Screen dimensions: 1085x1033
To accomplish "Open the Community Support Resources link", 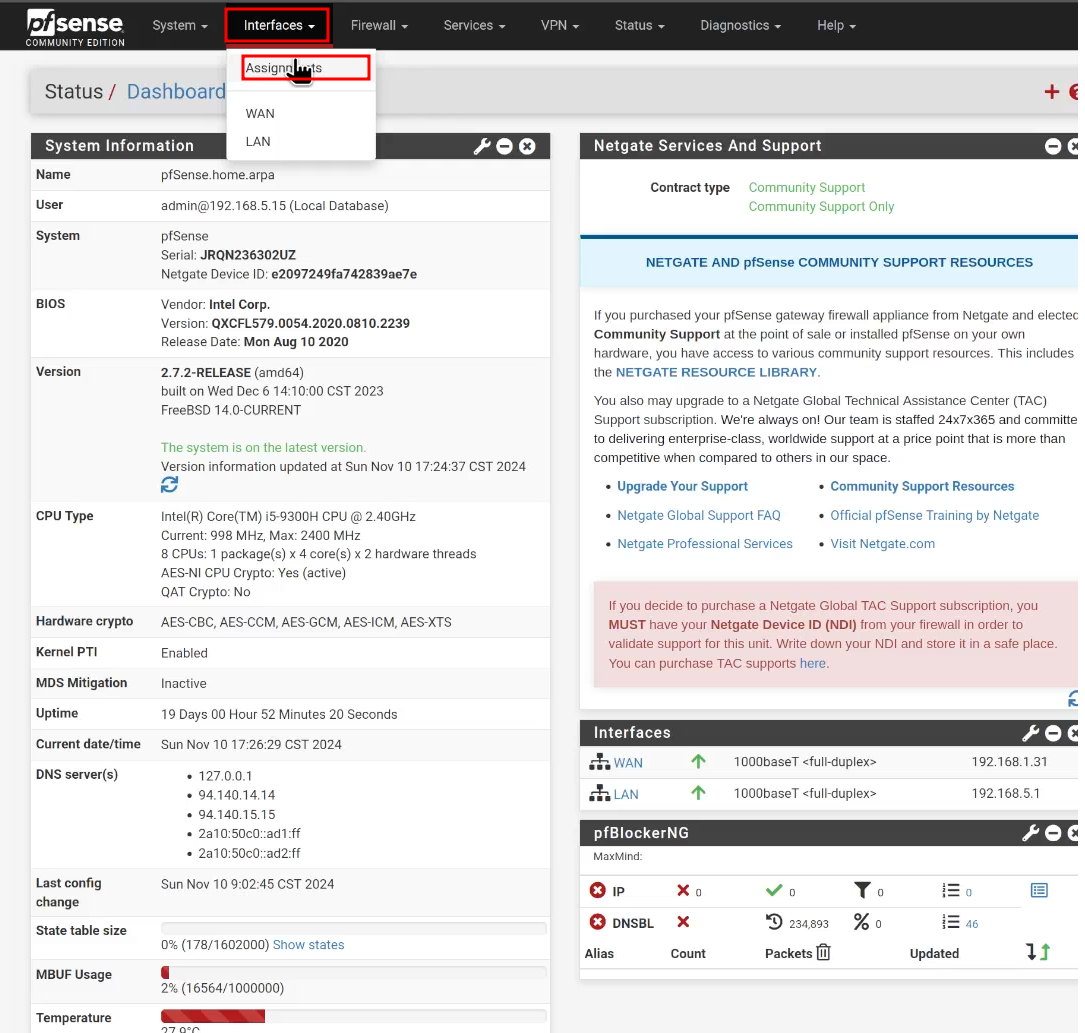I will click(x=922, y=486).
